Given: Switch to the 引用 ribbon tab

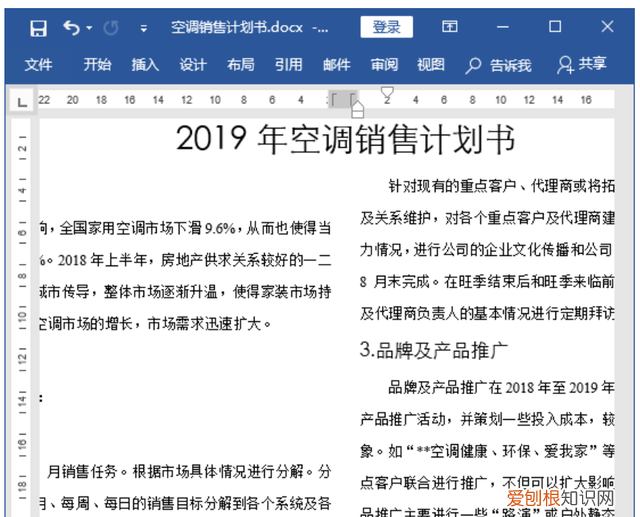Looking at the screenshot, I should (289, 64).
